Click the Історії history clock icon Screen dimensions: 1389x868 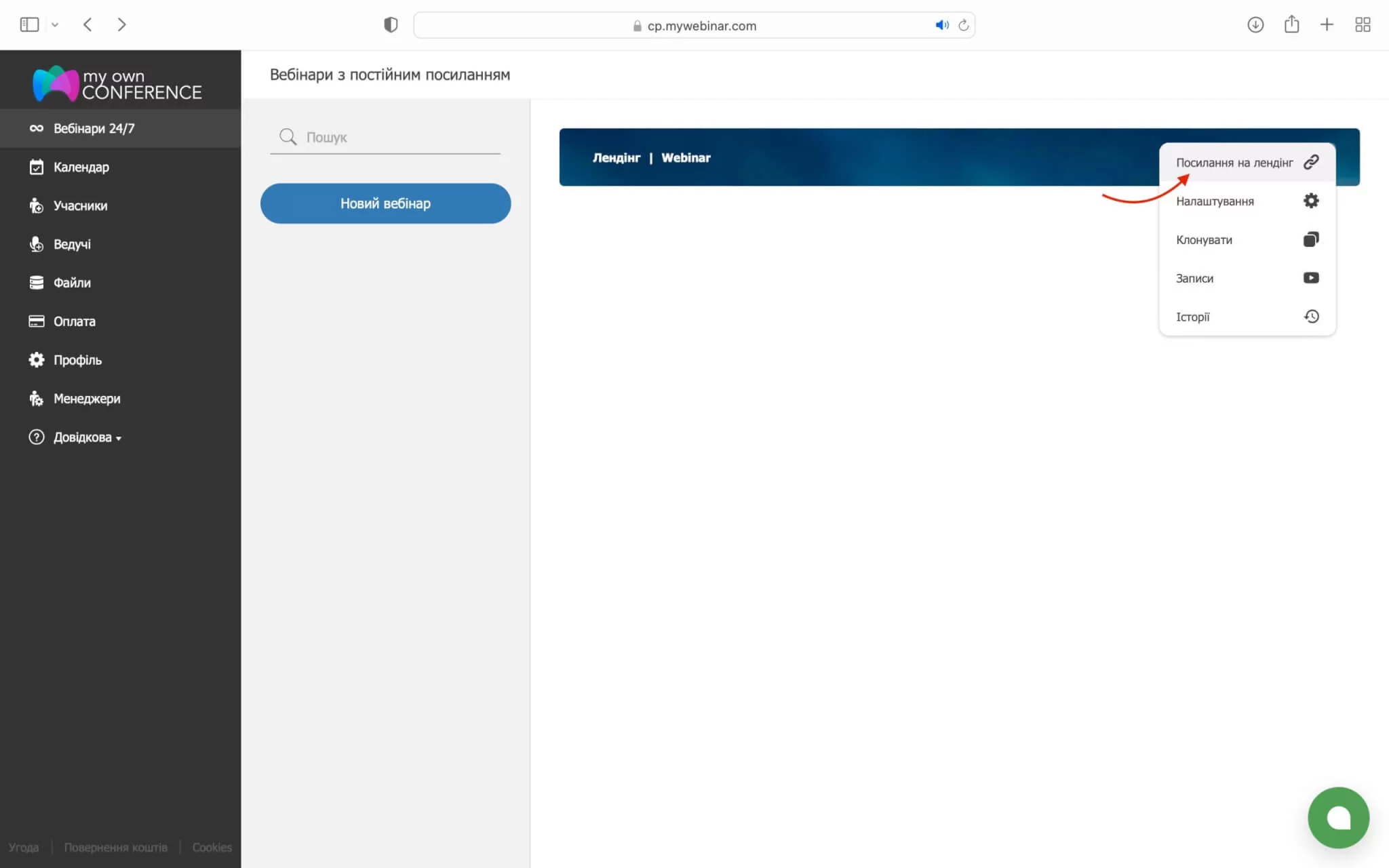[1311, 317]
